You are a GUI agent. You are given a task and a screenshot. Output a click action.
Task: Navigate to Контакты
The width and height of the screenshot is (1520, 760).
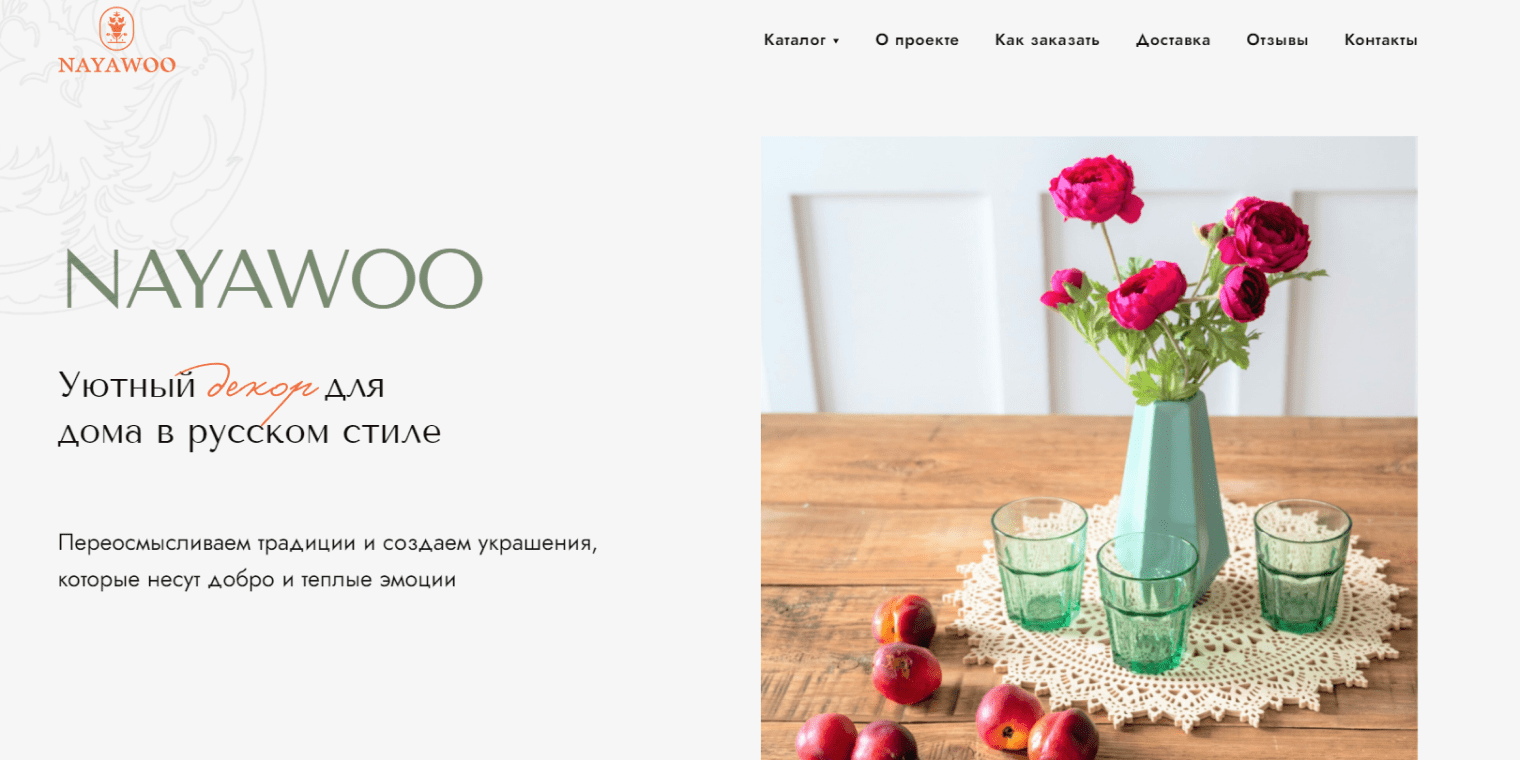[x=1381, y=40]
